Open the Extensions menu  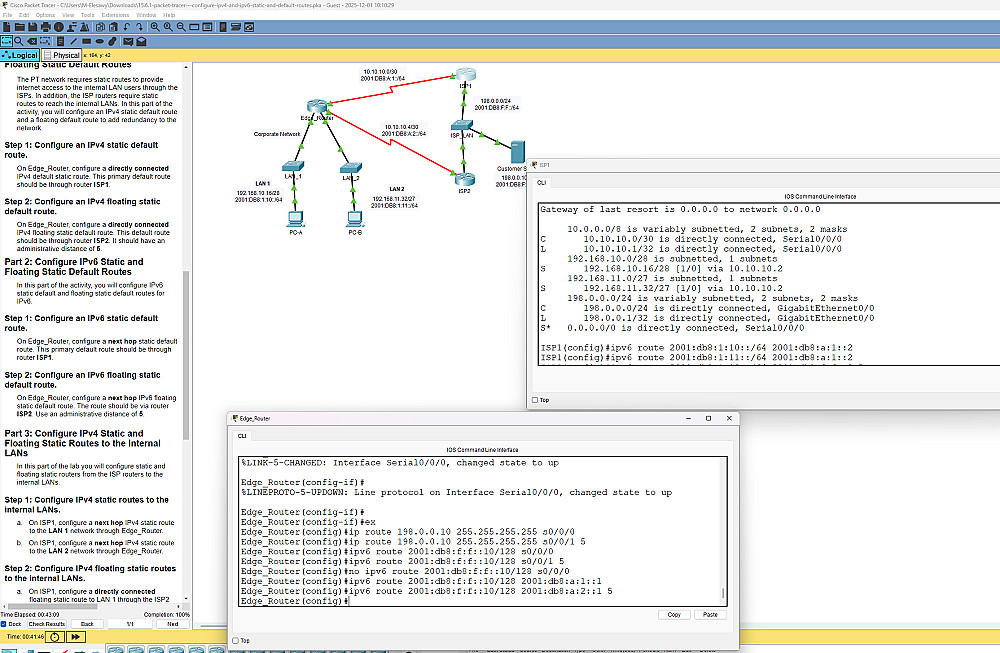click(x=115, y=15)
